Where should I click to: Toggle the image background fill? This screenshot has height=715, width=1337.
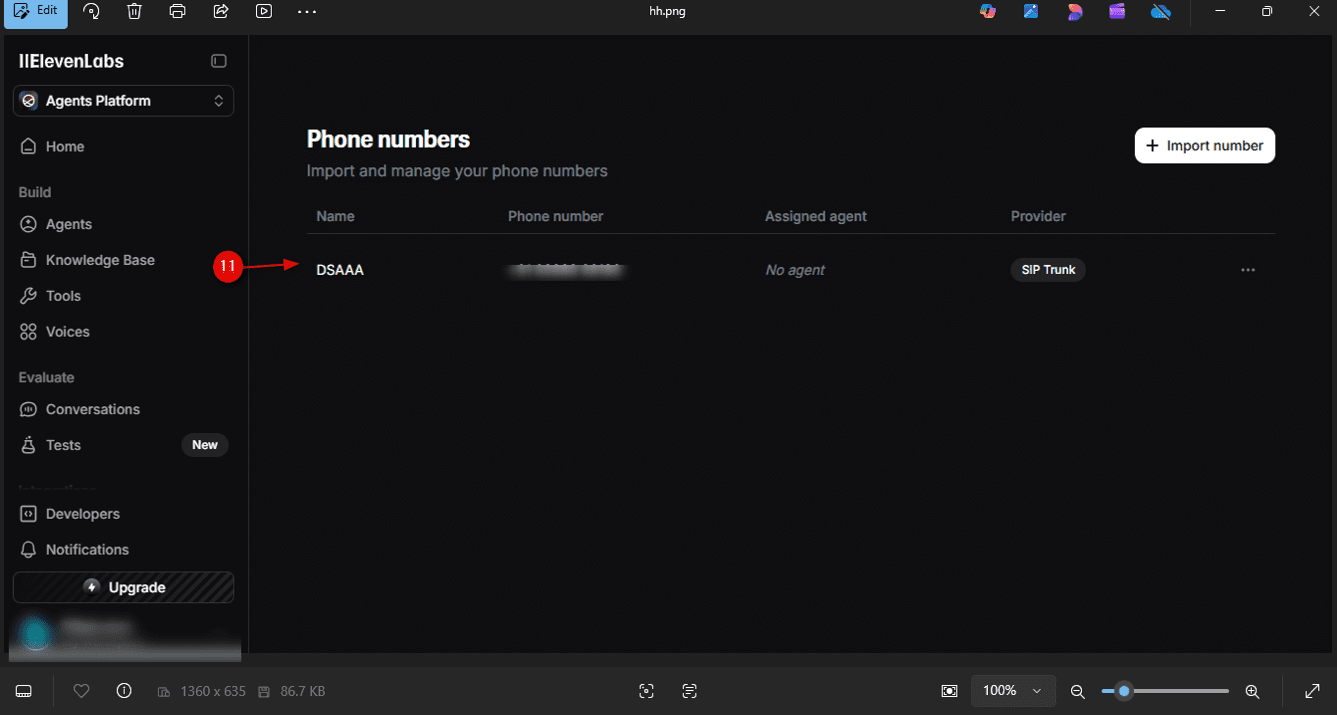(x=948, y=691)
